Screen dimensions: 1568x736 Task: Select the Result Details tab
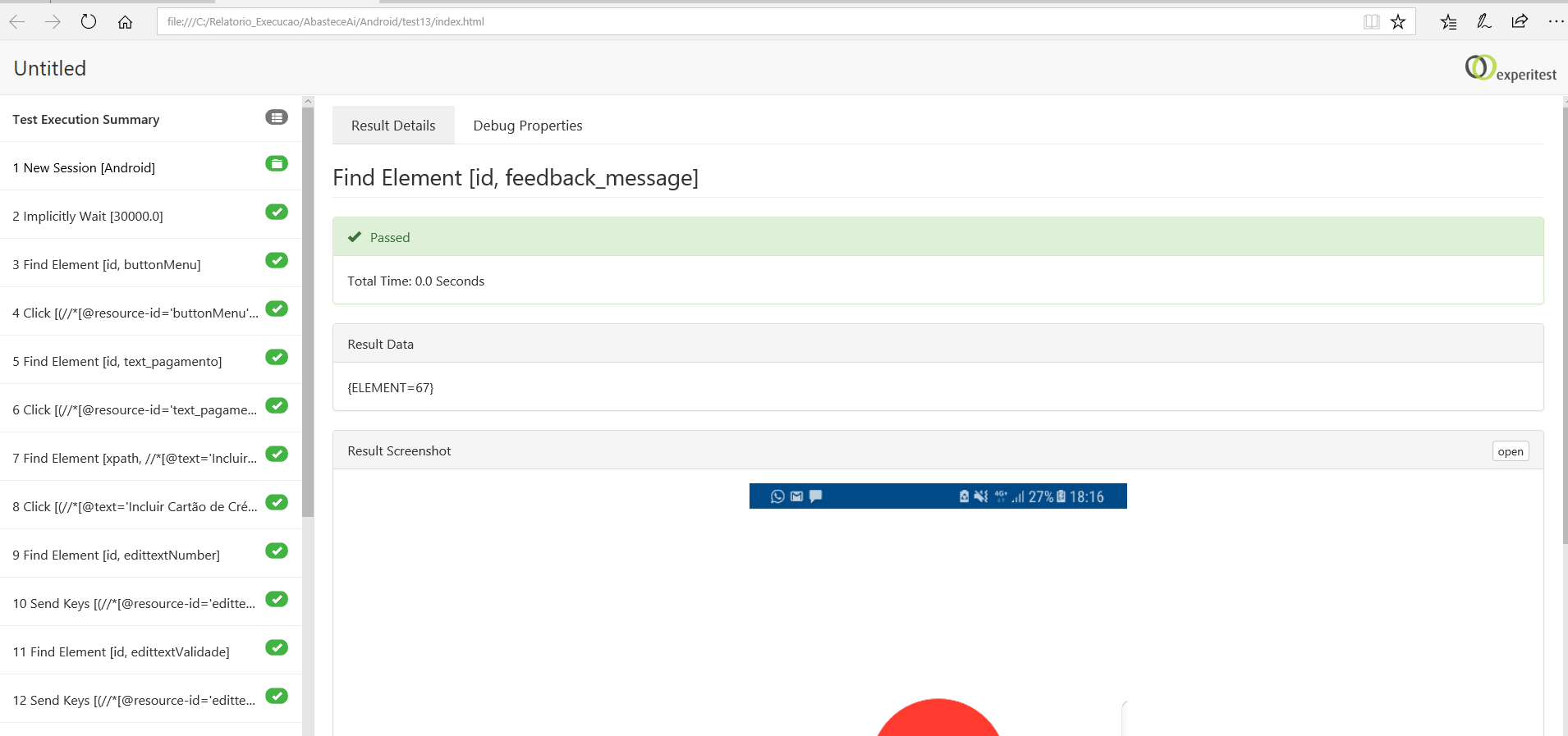[393, 126]
